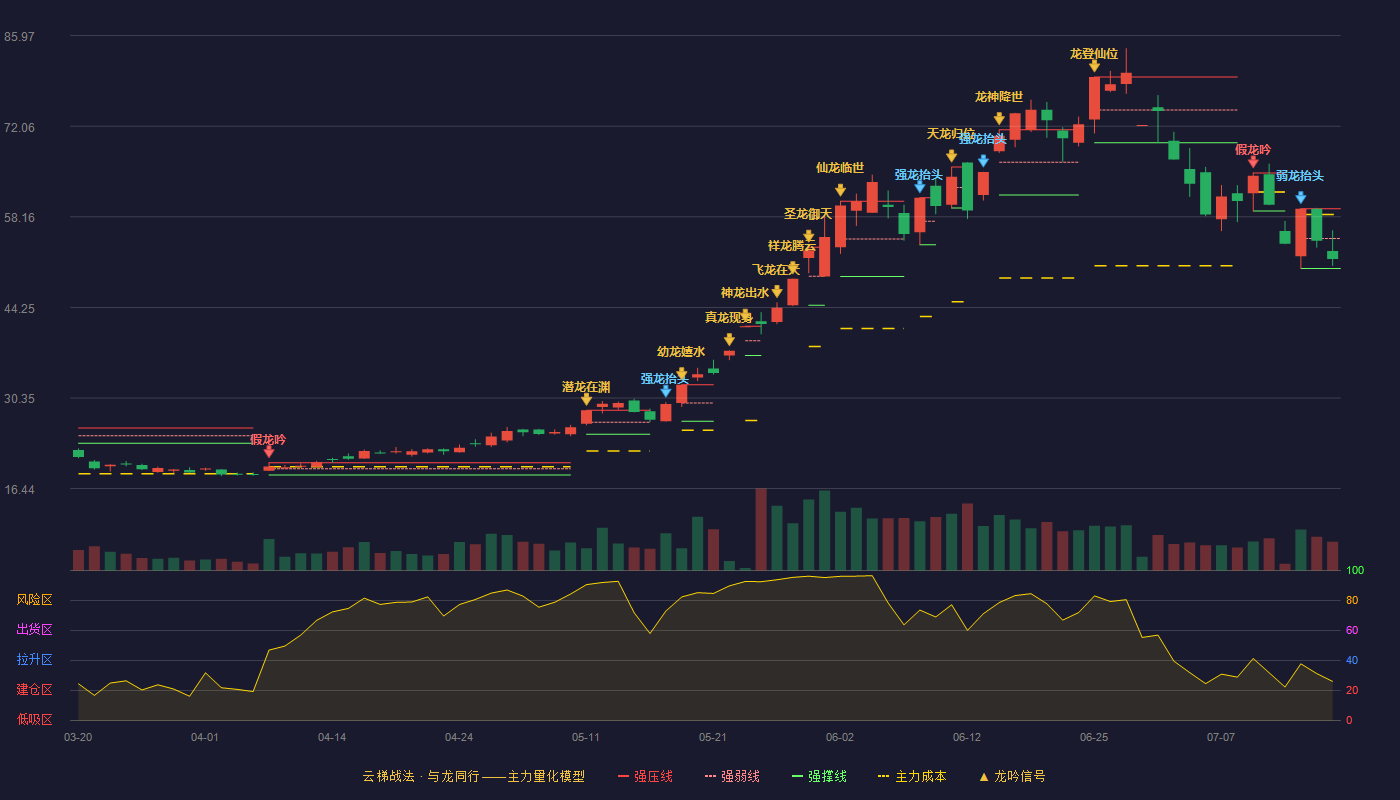Click the 04-14 date axis label
This screenshot has width=1400, height=800.
(x=332, y=737)
